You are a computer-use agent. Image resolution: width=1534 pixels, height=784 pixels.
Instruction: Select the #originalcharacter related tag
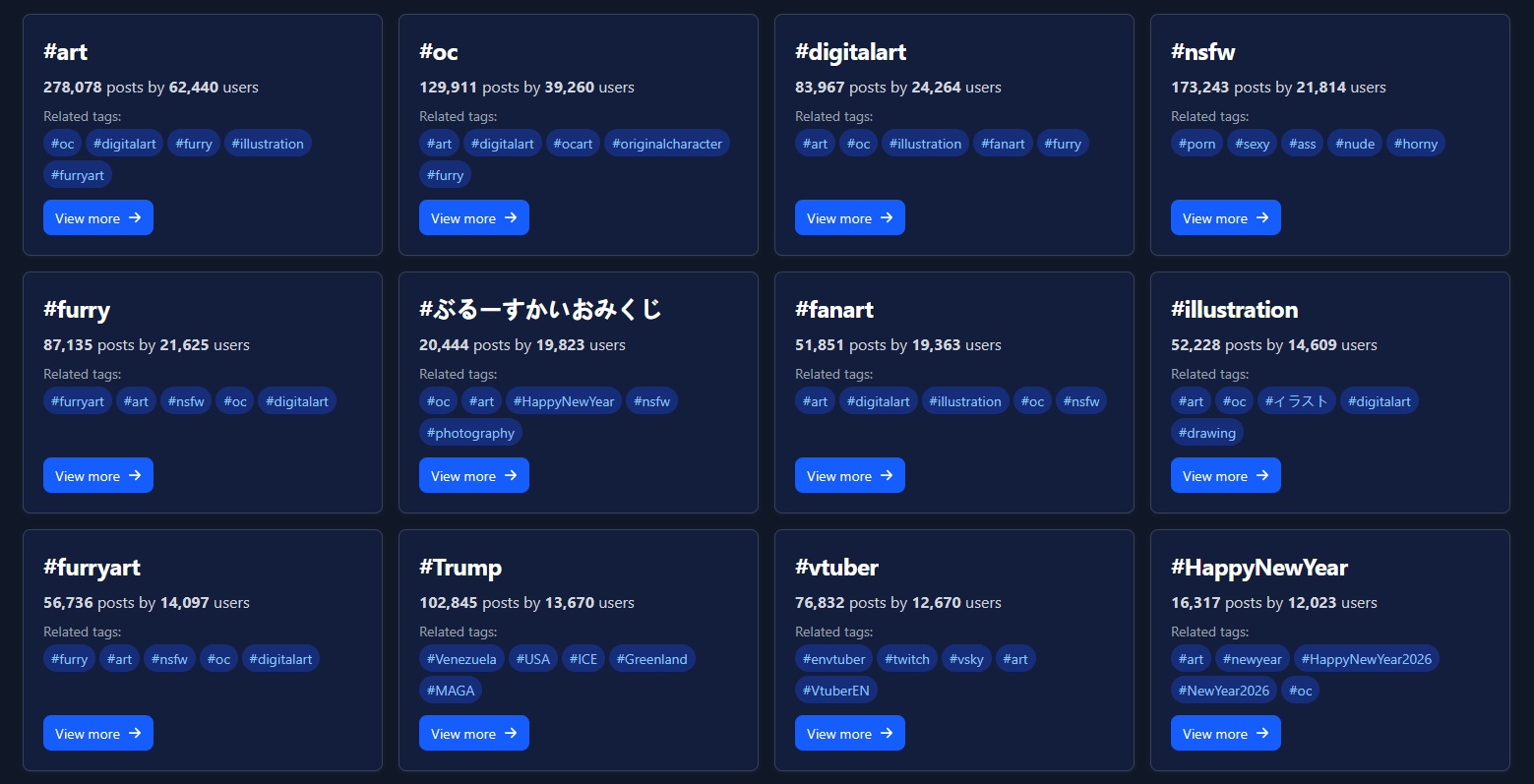point(667,144)
